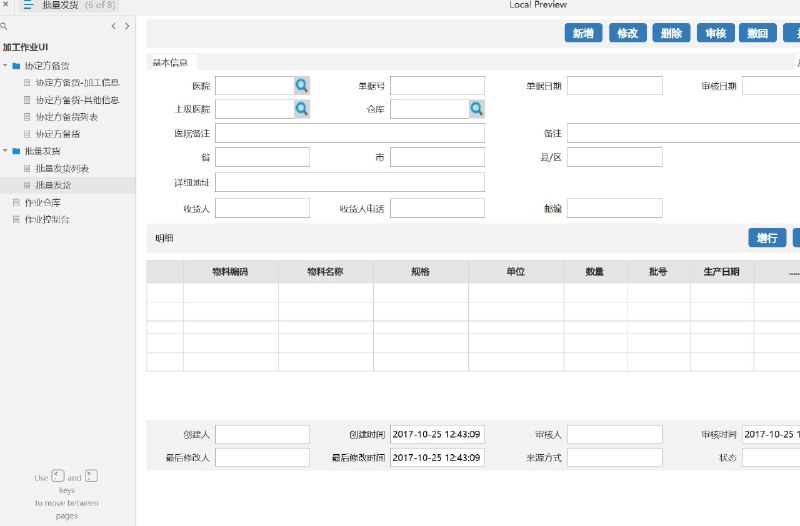The image size is (800, 526).
Task: Click the 最后修改人 input field
Action: pos(262,458)
